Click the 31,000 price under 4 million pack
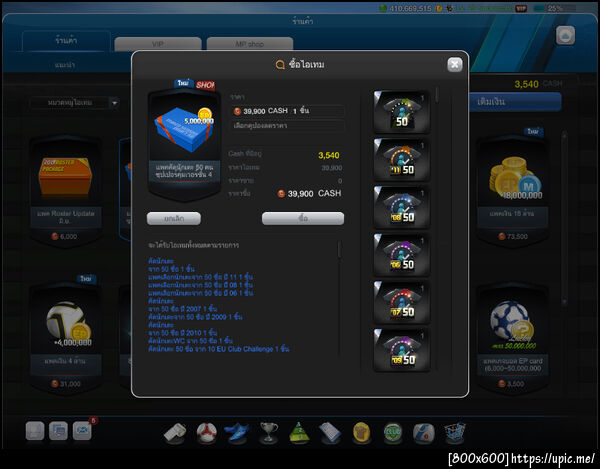 tap(65, 384)
